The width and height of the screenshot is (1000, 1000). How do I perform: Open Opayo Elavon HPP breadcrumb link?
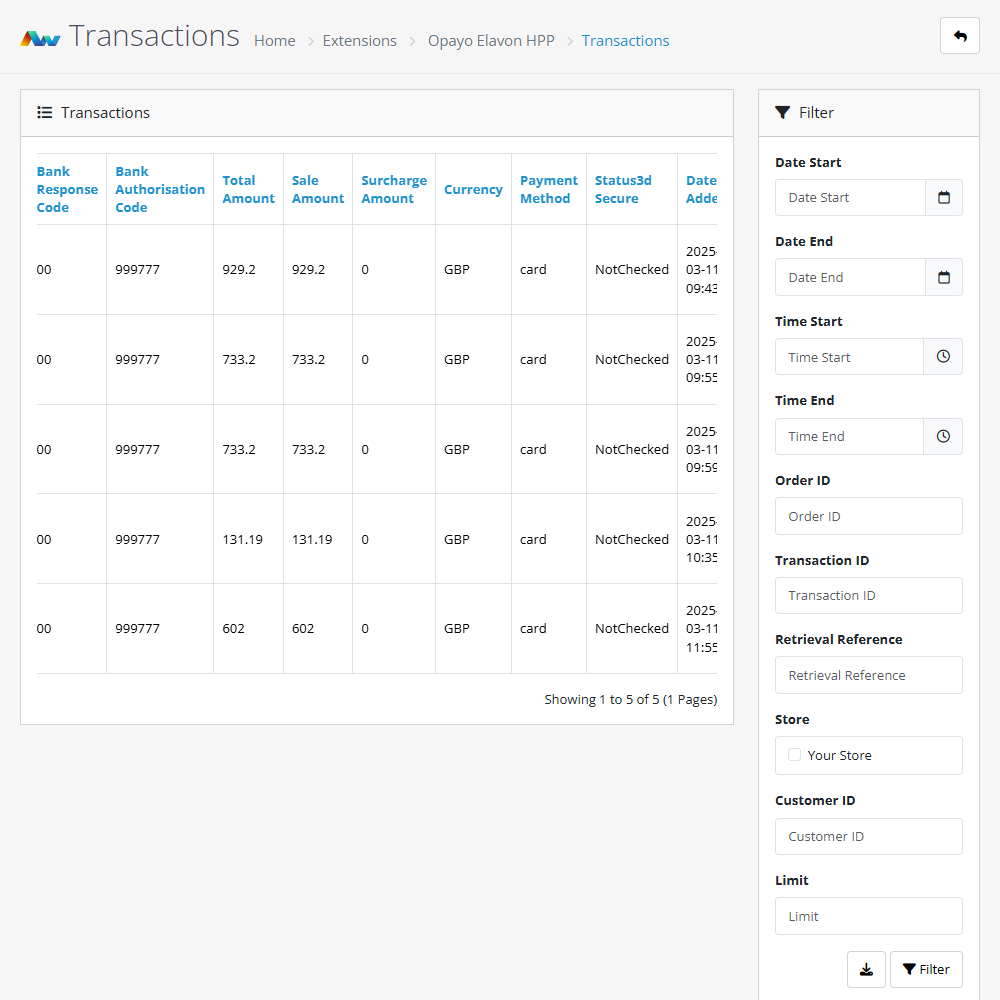point(491,41)
